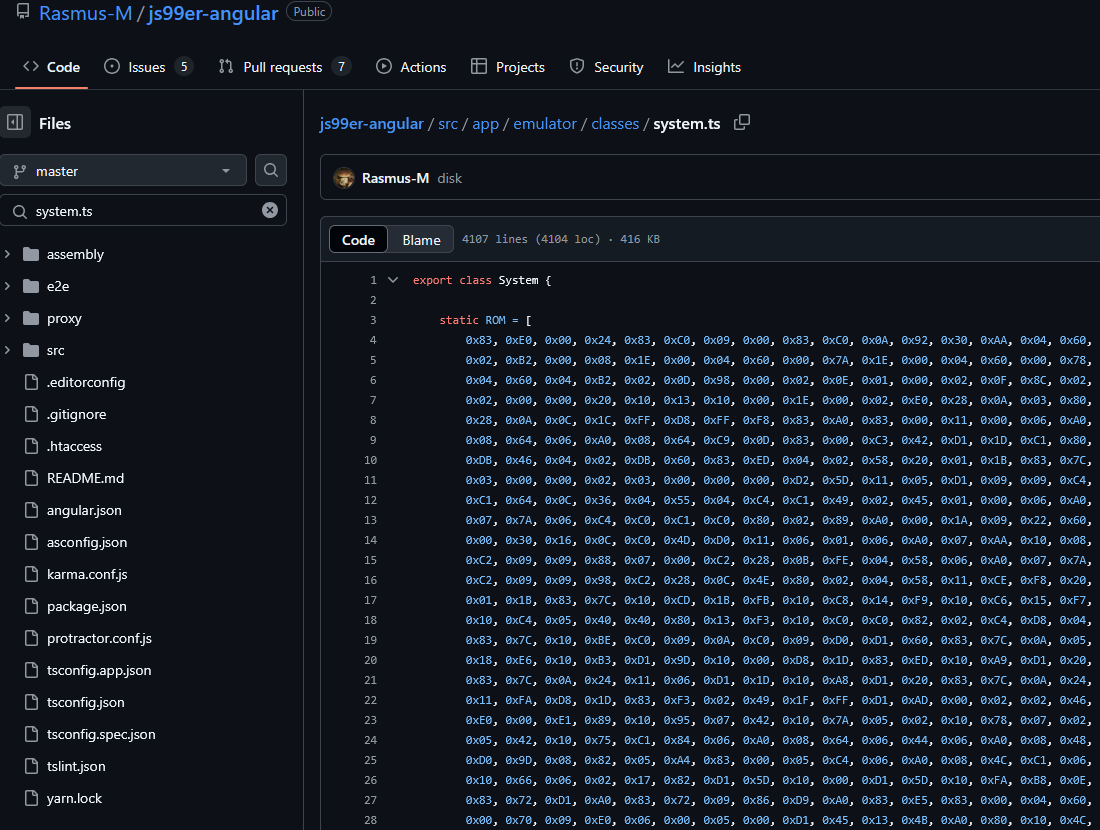Expand the proxy folder chevron

point(8,319)
